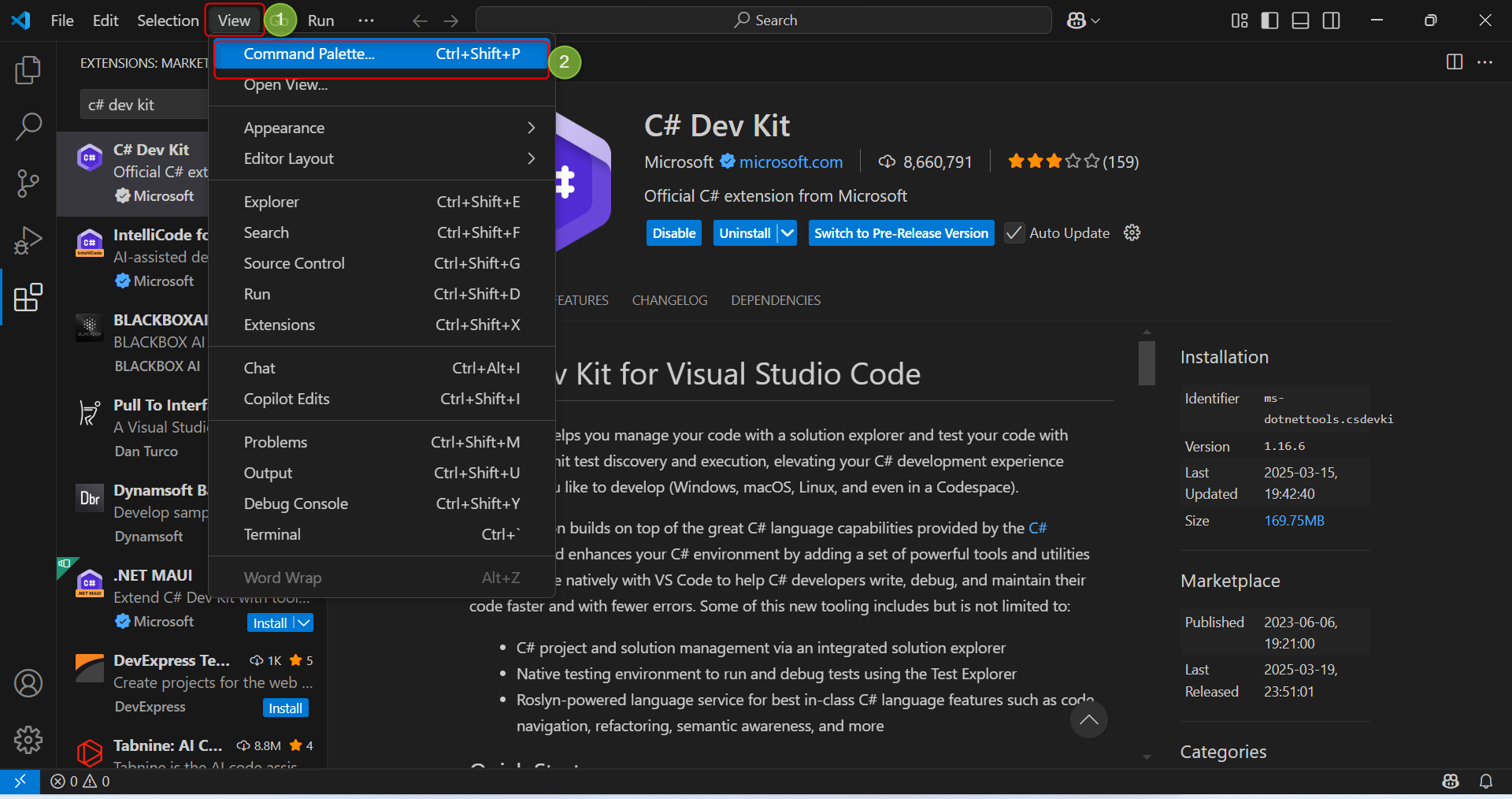
Task: Open the microsoft.com publisher link
Action: pyautogui.click(x=791, y=162)
